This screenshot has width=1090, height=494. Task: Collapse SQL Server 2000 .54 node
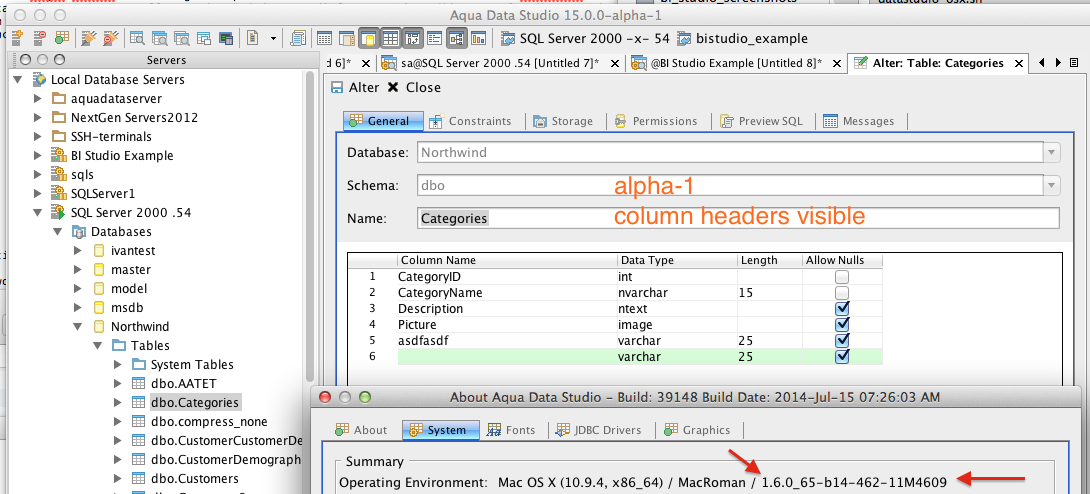coord(38,213)
